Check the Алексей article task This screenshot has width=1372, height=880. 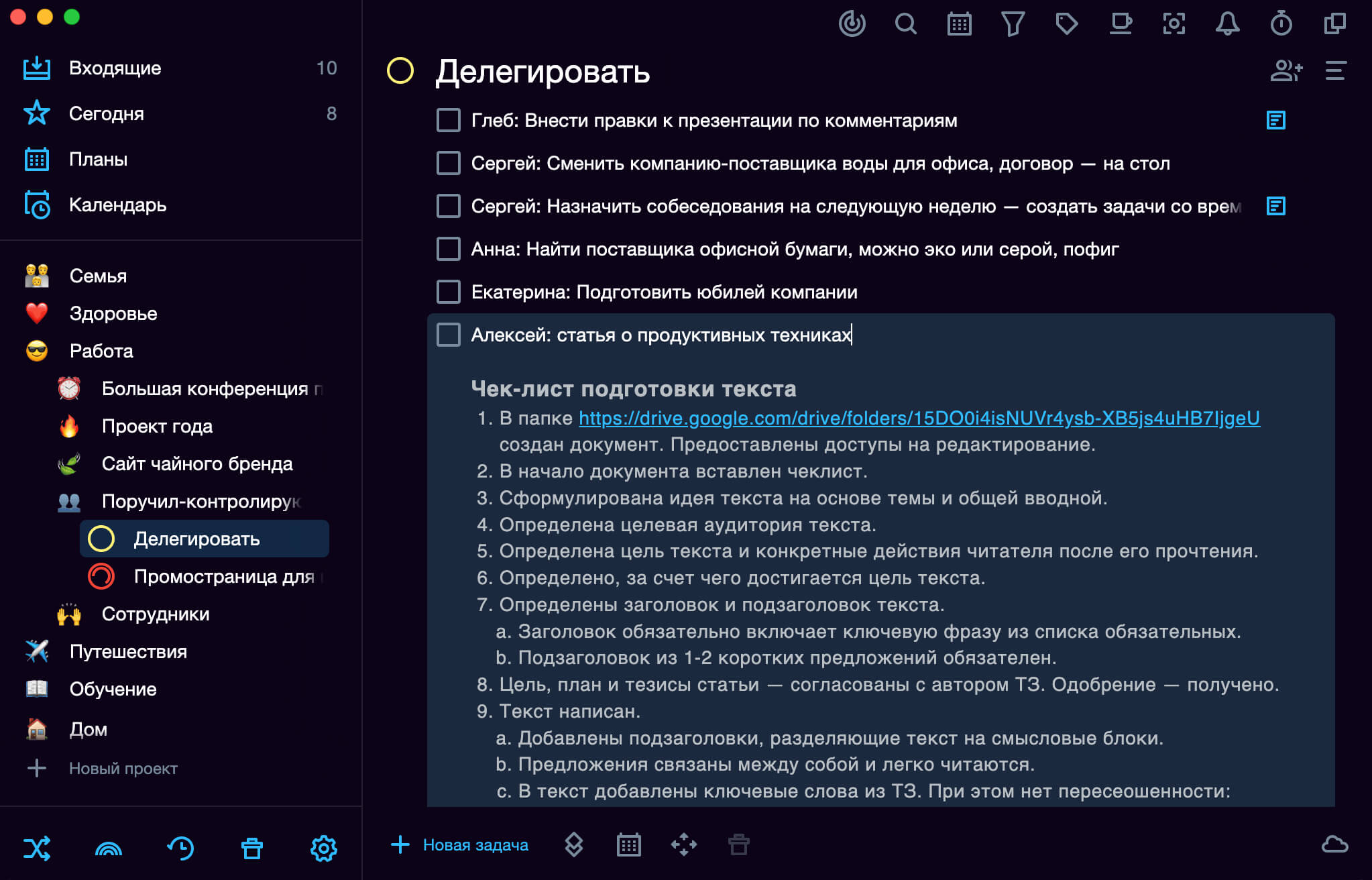tap(449, 335)
